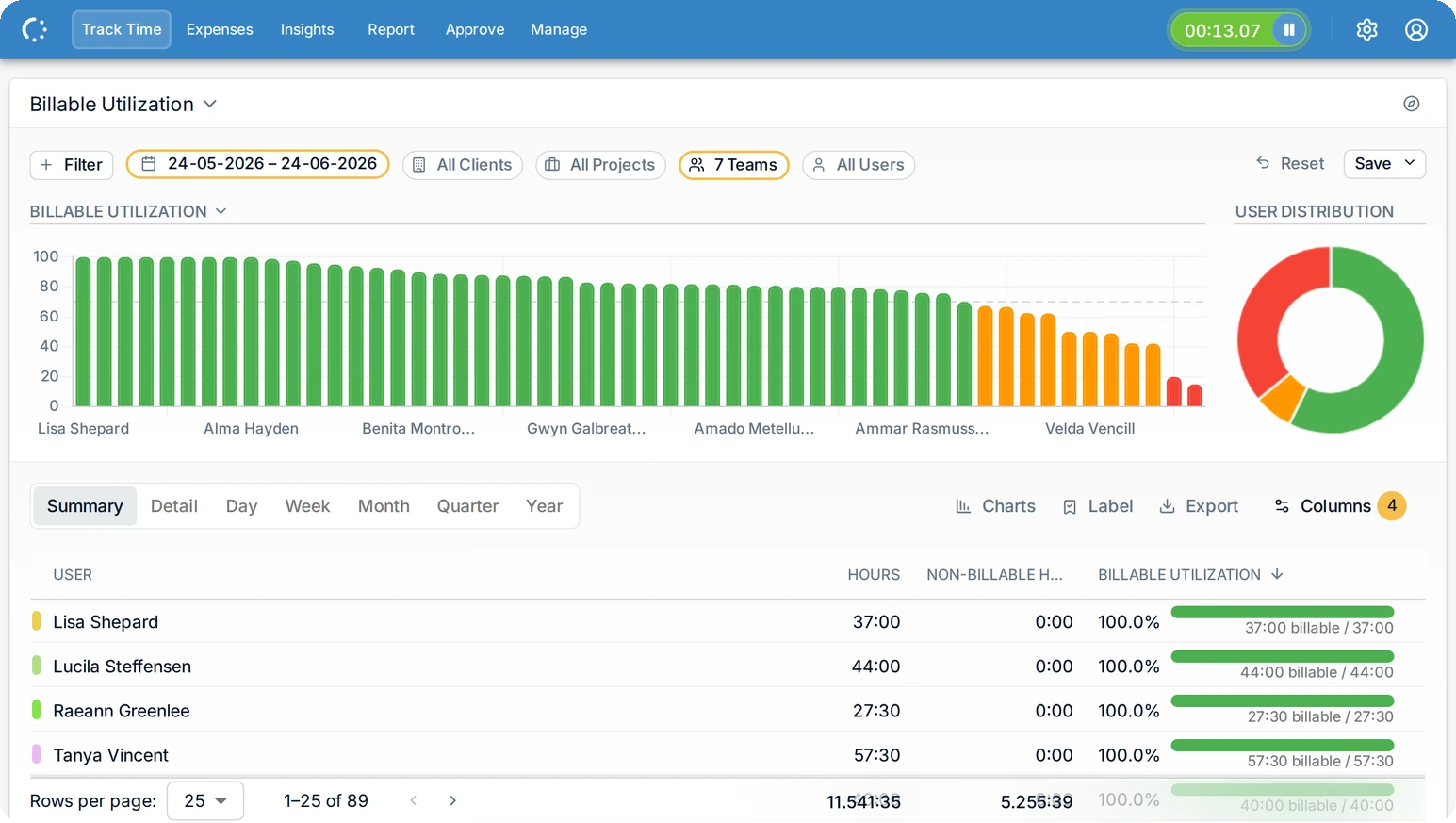Open the All Projects filter
The height and width of the screenshot is (823, 1456).
click(x=601, y=165)
